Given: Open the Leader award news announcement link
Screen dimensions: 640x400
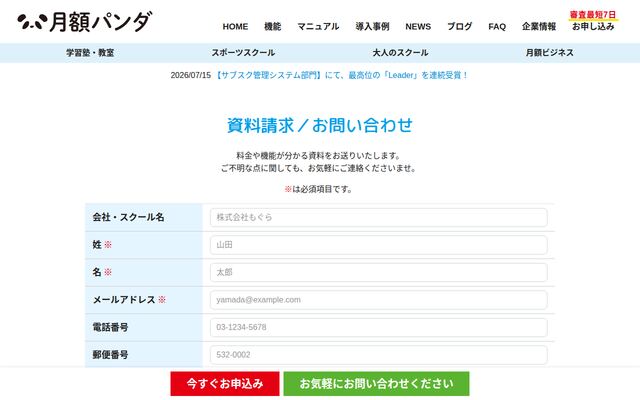Looking at the screenshot, I should [x=342, y=76].
